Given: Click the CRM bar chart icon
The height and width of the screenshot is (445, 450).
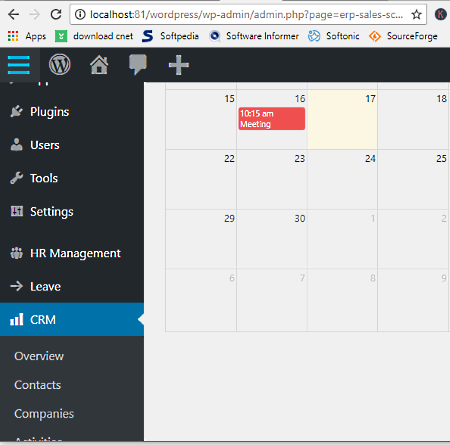Looking at the screenshot, I should [17, 319].
